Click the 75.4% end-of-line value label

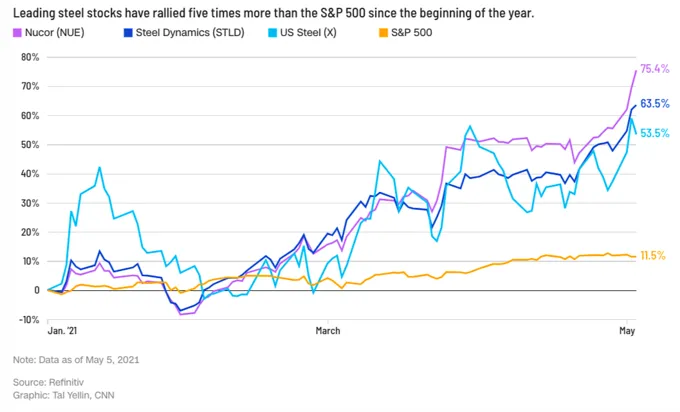(x=654, y=69)
